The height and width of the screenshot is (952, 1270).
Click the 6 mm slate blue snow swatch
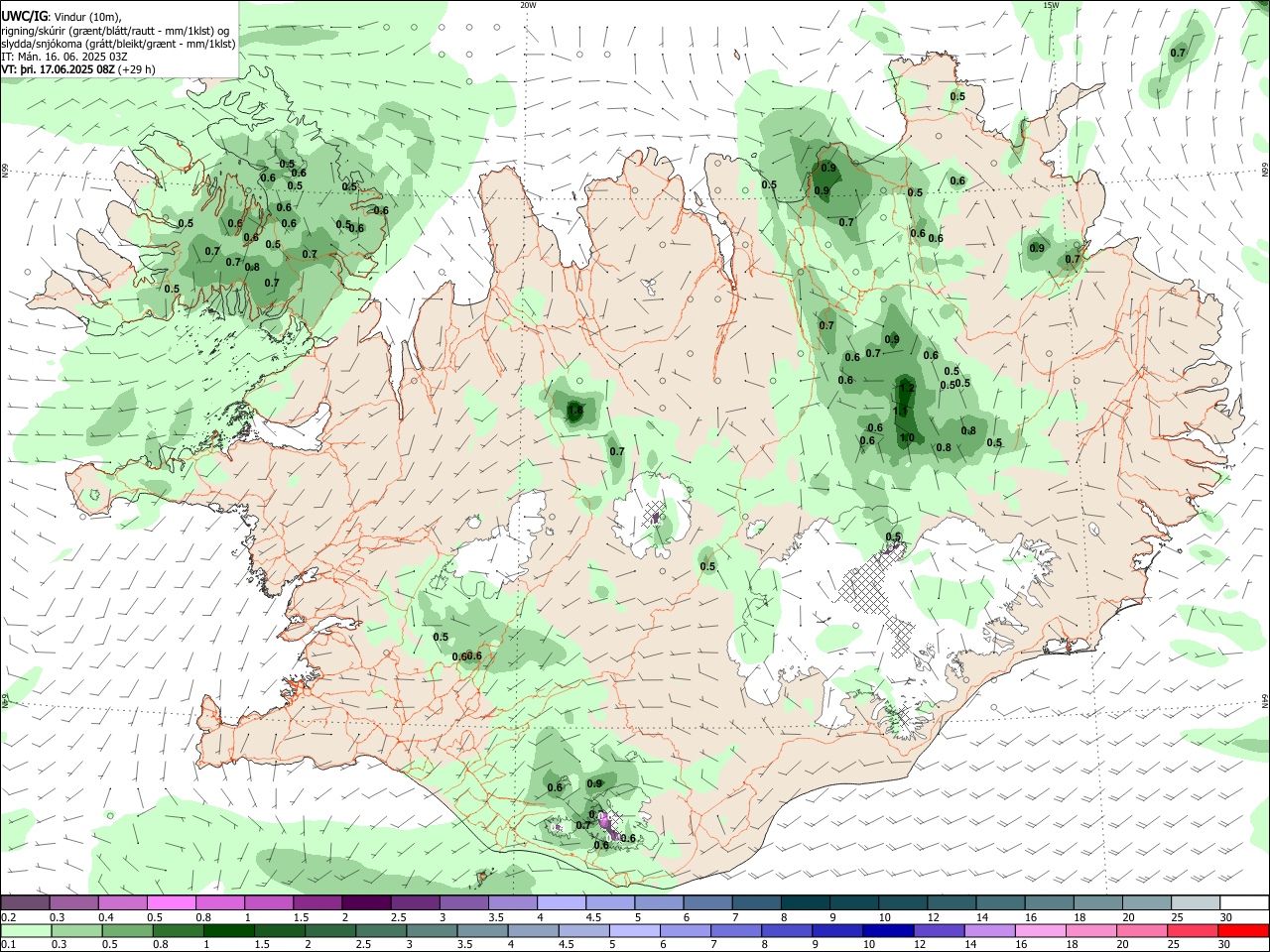click(x=707, y=903)
